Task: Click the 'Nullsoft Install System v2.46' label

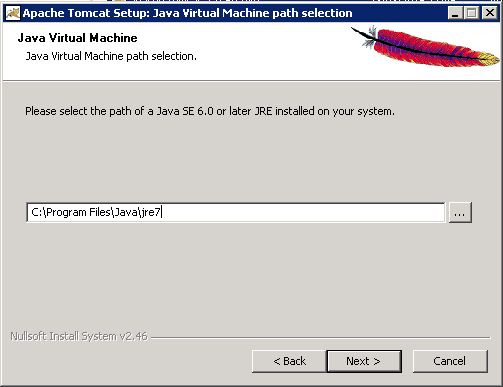Action: coord(79,336)
